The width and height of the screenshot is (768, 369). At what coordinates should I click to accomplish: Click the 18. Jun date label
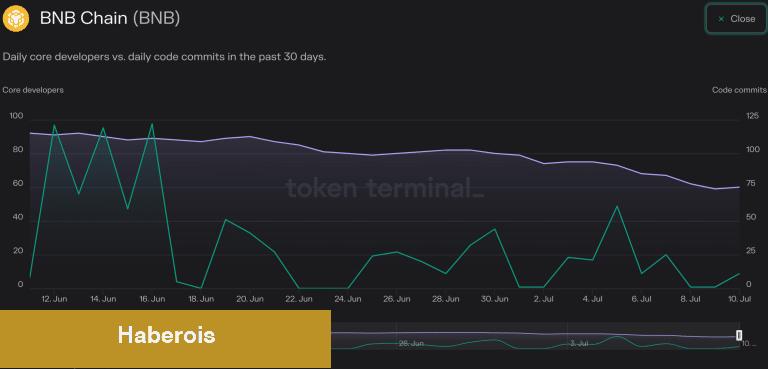point(201,298)
